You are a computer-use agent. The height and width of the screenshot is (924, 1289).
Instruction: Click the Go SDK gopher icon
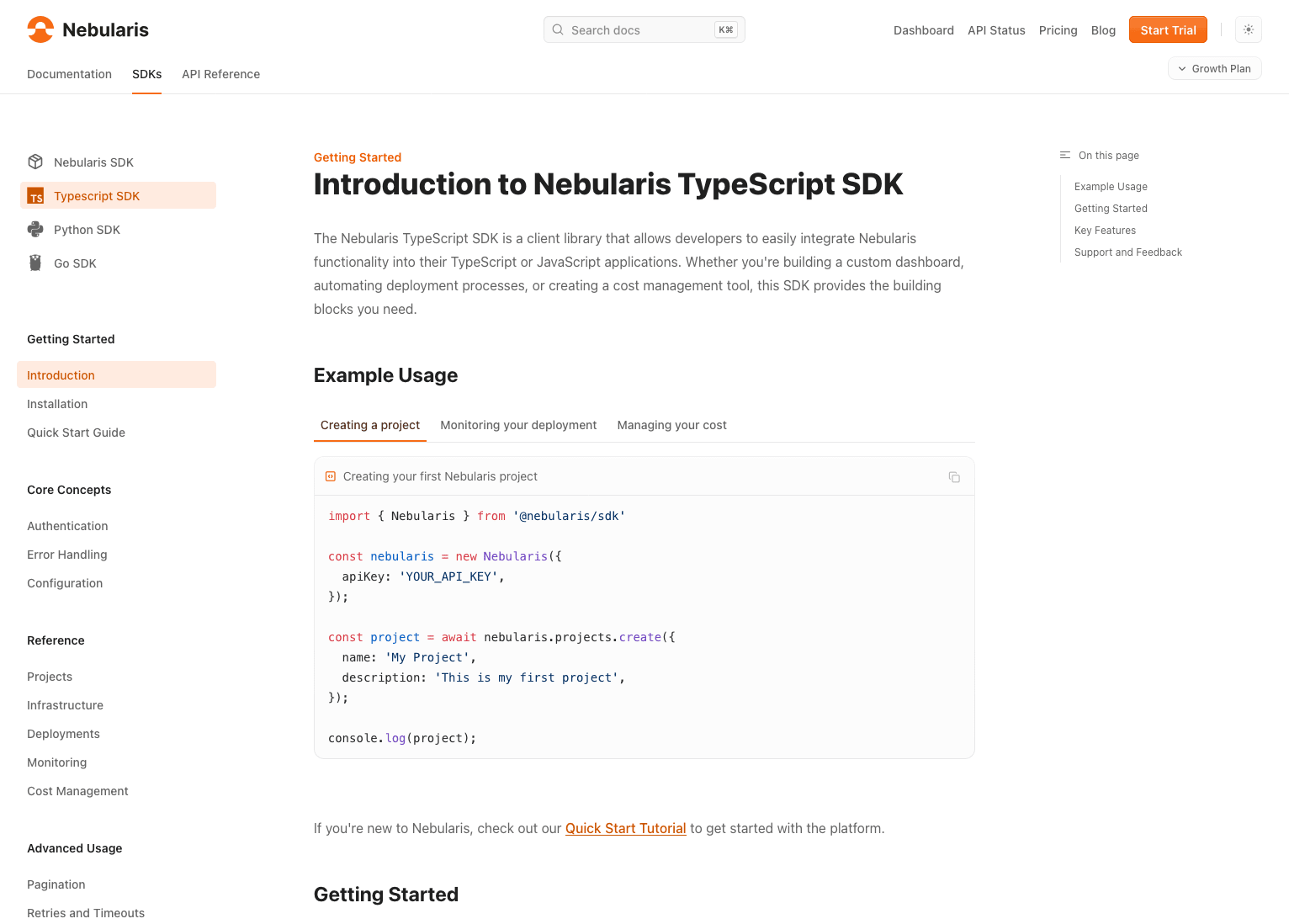(35, 263)
